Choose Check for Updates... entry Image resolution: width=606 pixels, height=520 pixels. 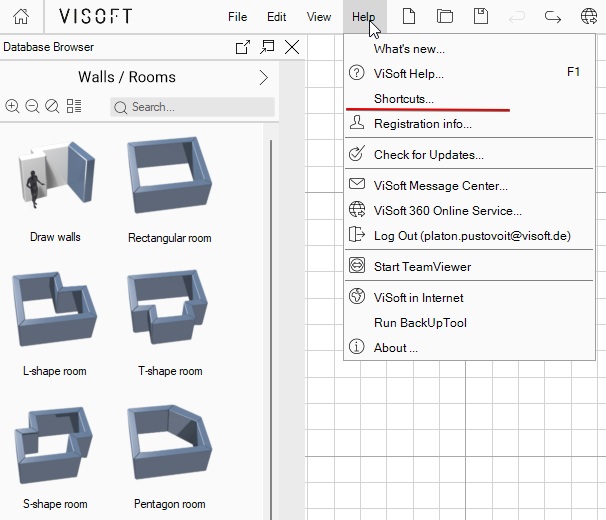[x=428, y=155]
